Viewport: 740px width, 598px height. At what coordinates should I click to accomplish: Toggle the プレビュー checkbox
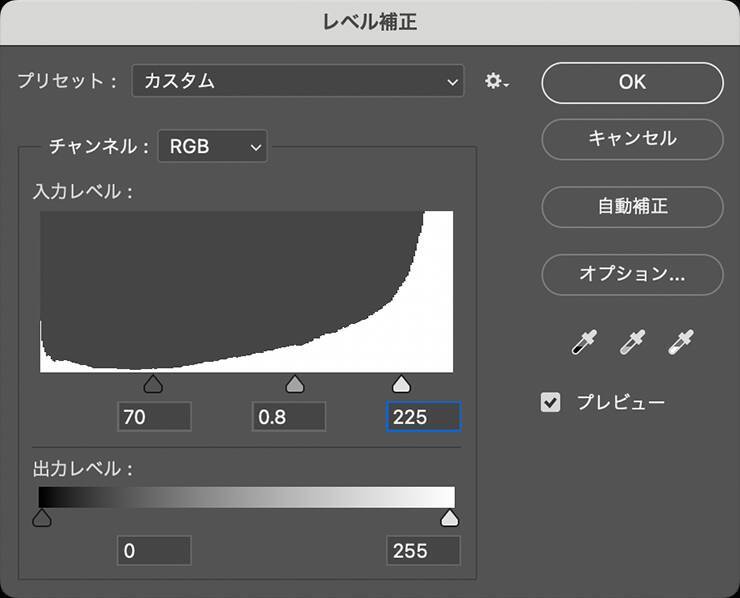click(550, 403)
